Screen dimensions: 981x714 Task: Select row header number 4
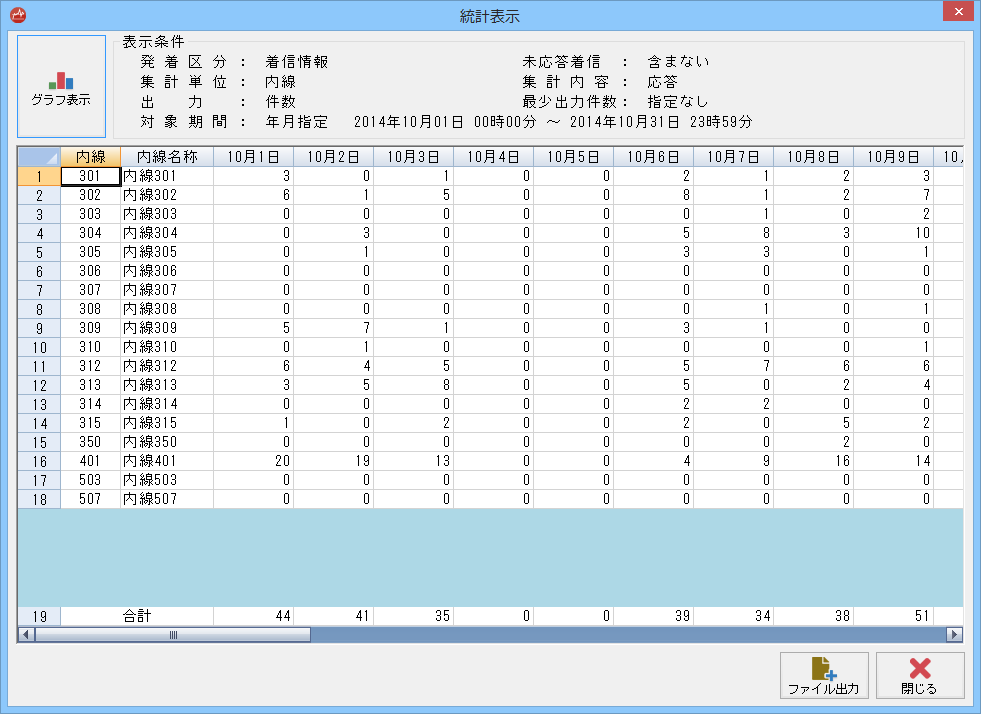39,233
